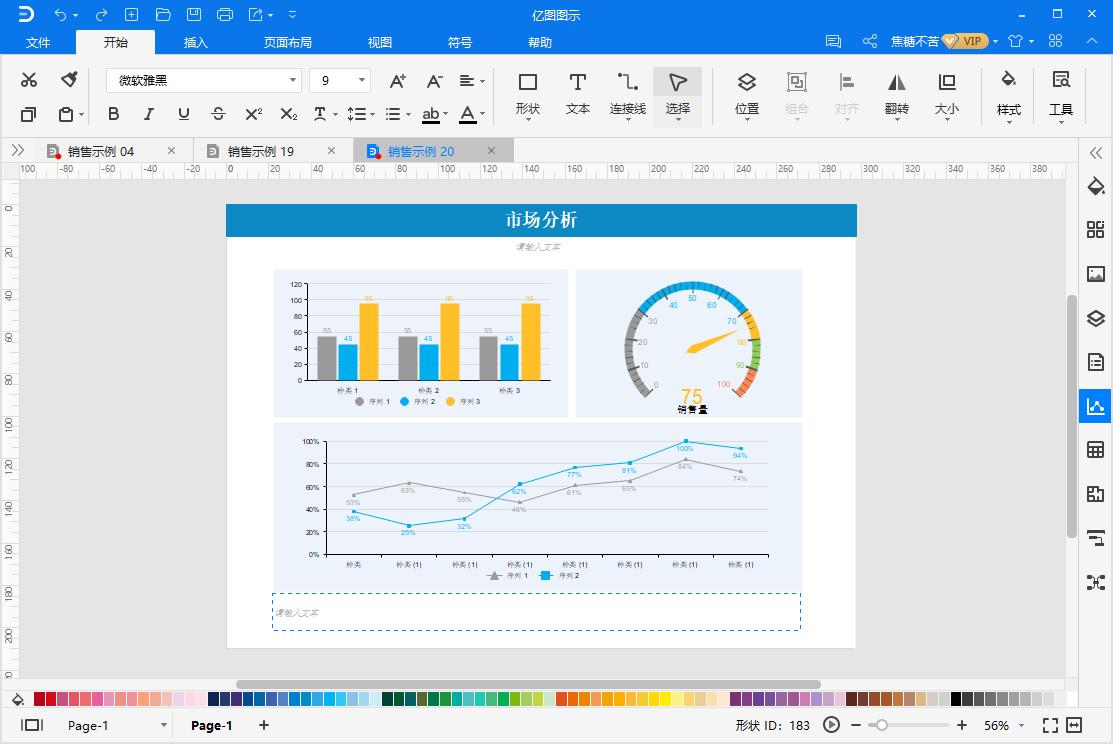The image size is (1113, 744).
Task: Add a new page with plus button
Action: pyautogui.click(x=264, y=725)
